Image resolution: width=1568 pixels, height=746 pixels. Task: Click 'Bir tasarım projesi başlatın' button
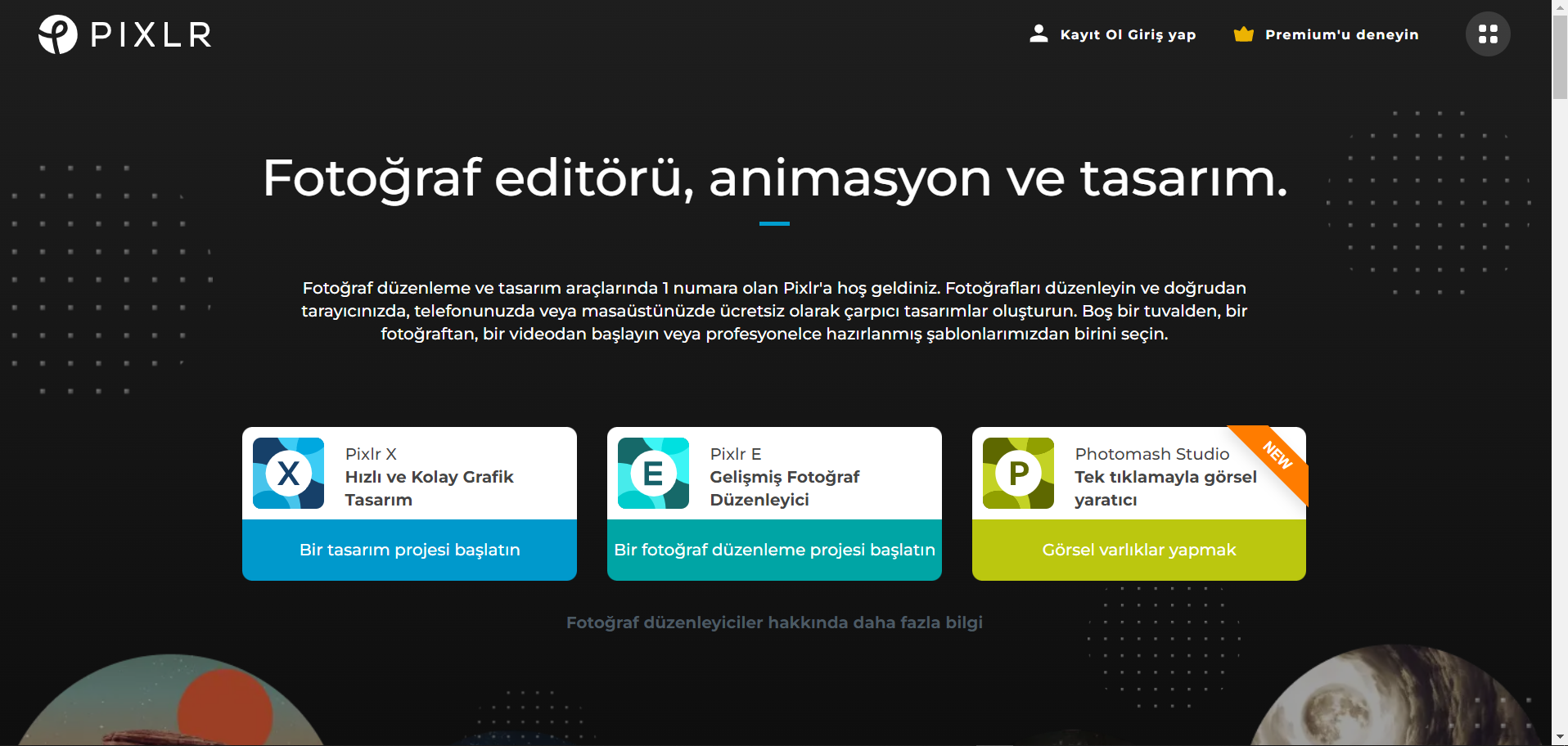[409, 550]
